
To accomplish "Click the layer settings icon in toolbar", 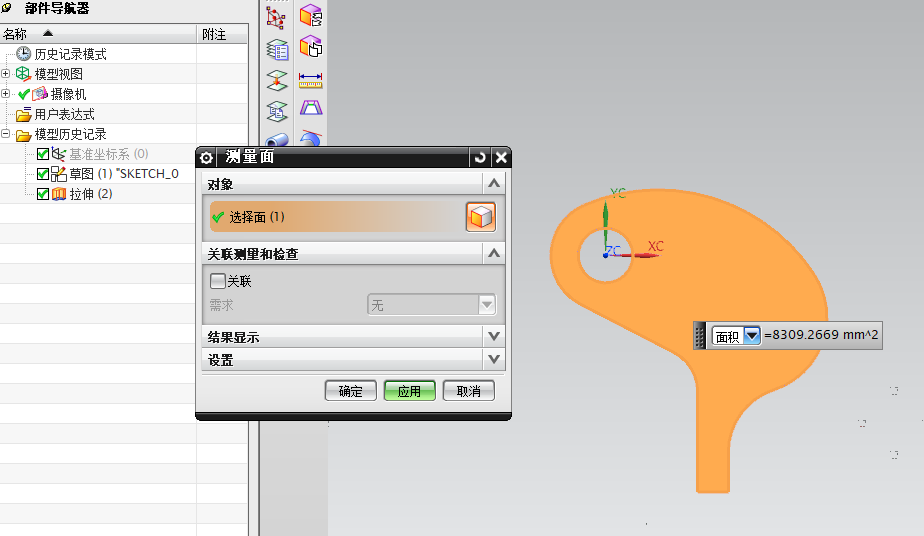I will [277, 47].
